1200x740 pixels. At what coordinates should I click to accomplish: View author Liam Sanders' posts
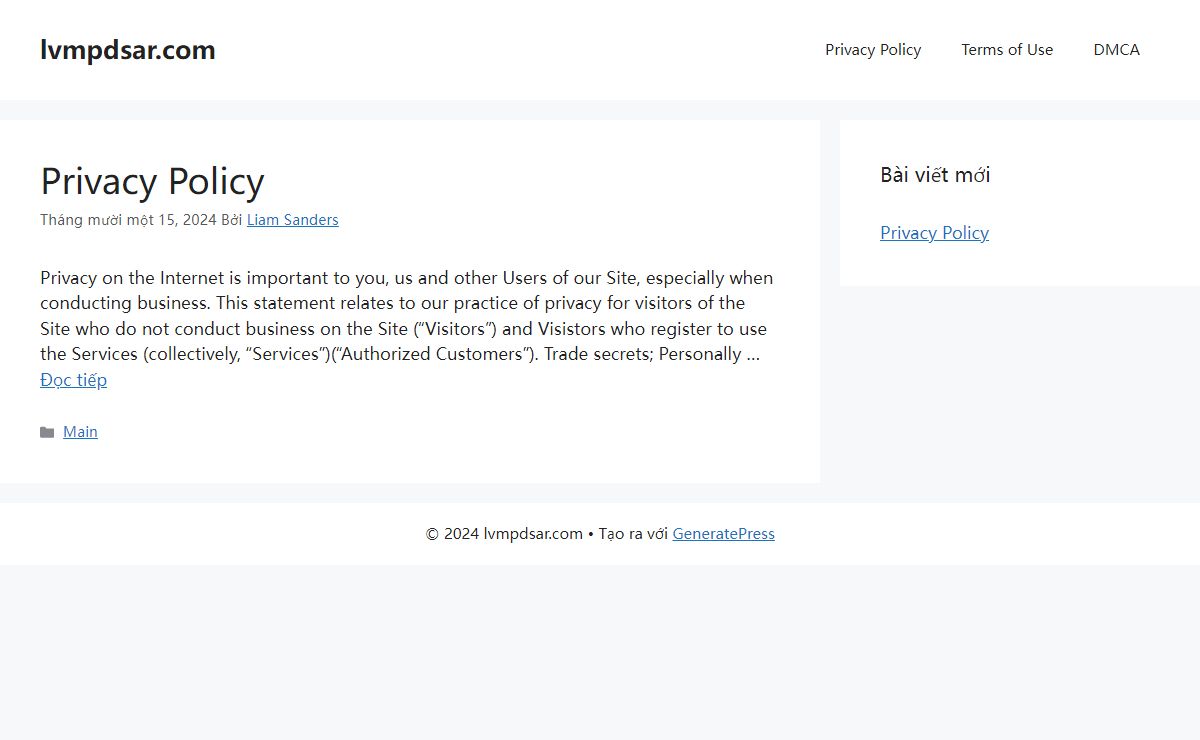[293, 220]
